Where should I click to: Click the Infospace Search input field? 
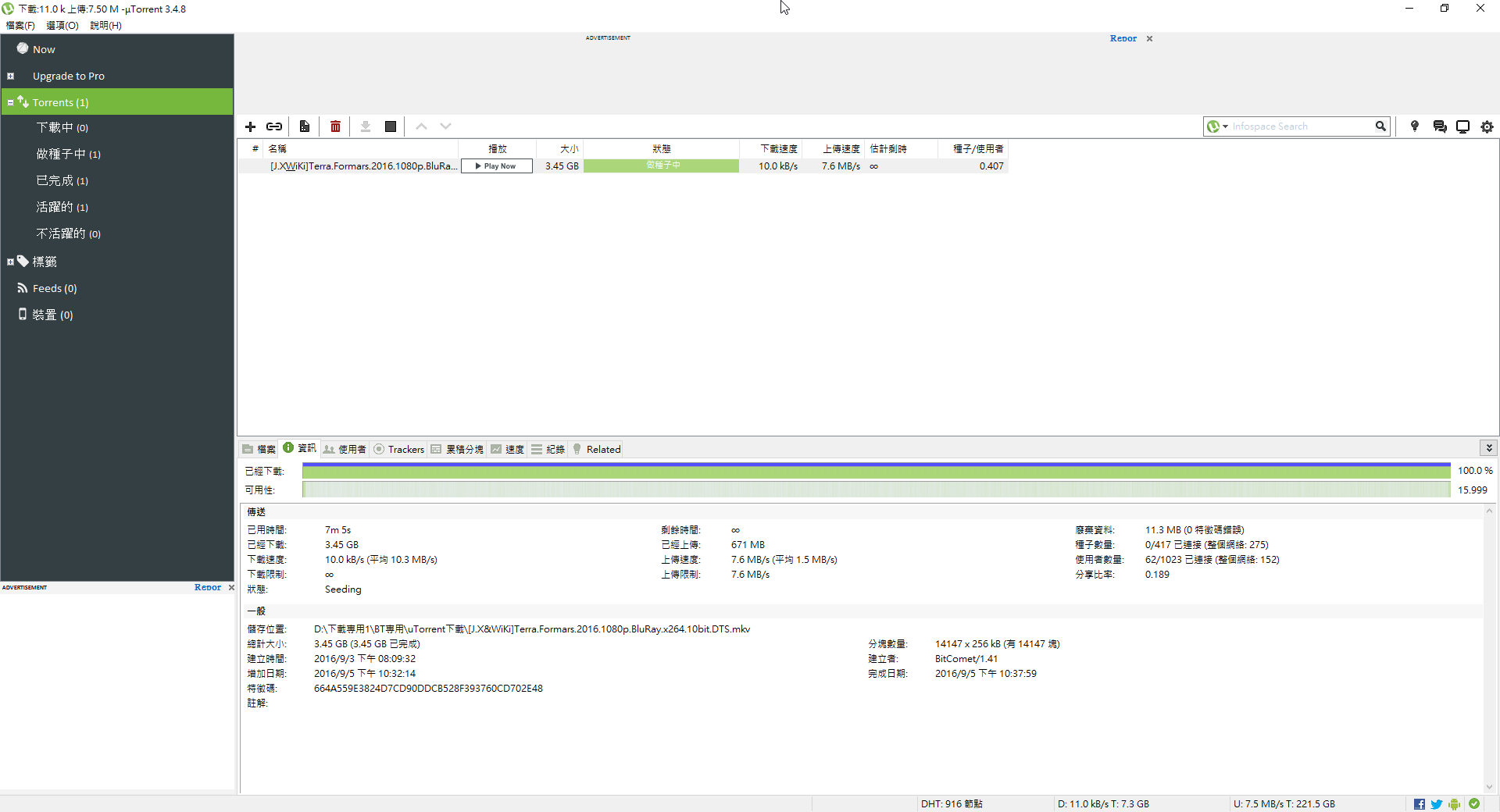(1302, 126)
